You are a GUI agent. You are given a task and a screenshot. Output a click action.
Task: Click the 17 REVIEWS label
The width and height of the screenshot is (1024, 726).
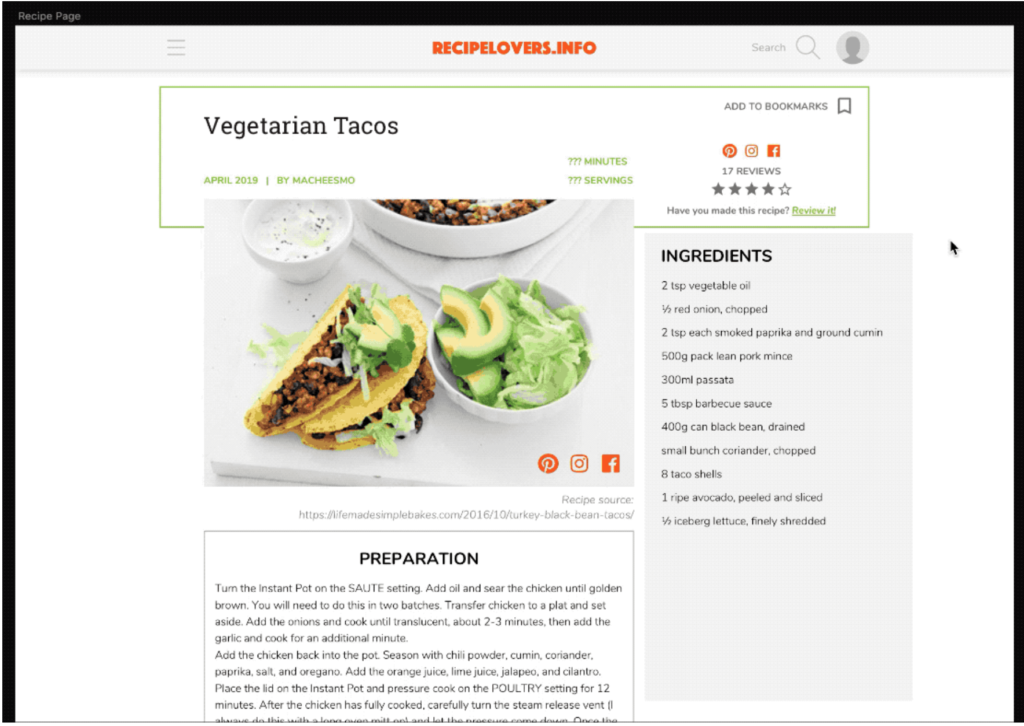point(751,171)
